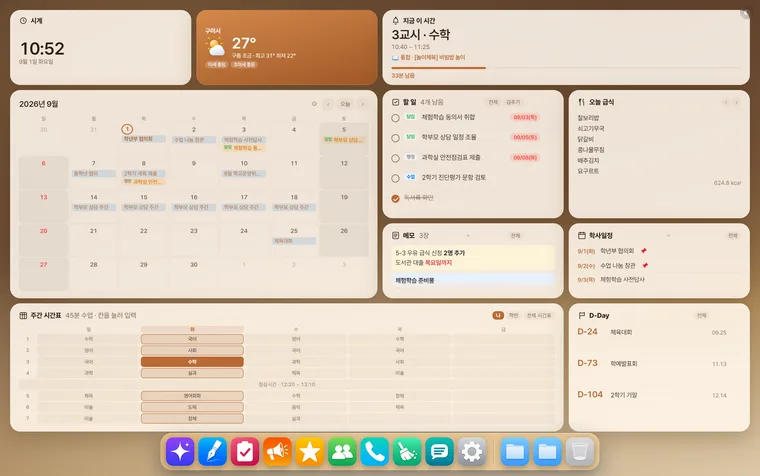Click the 09/03 due-date badge

pos(524,118)
